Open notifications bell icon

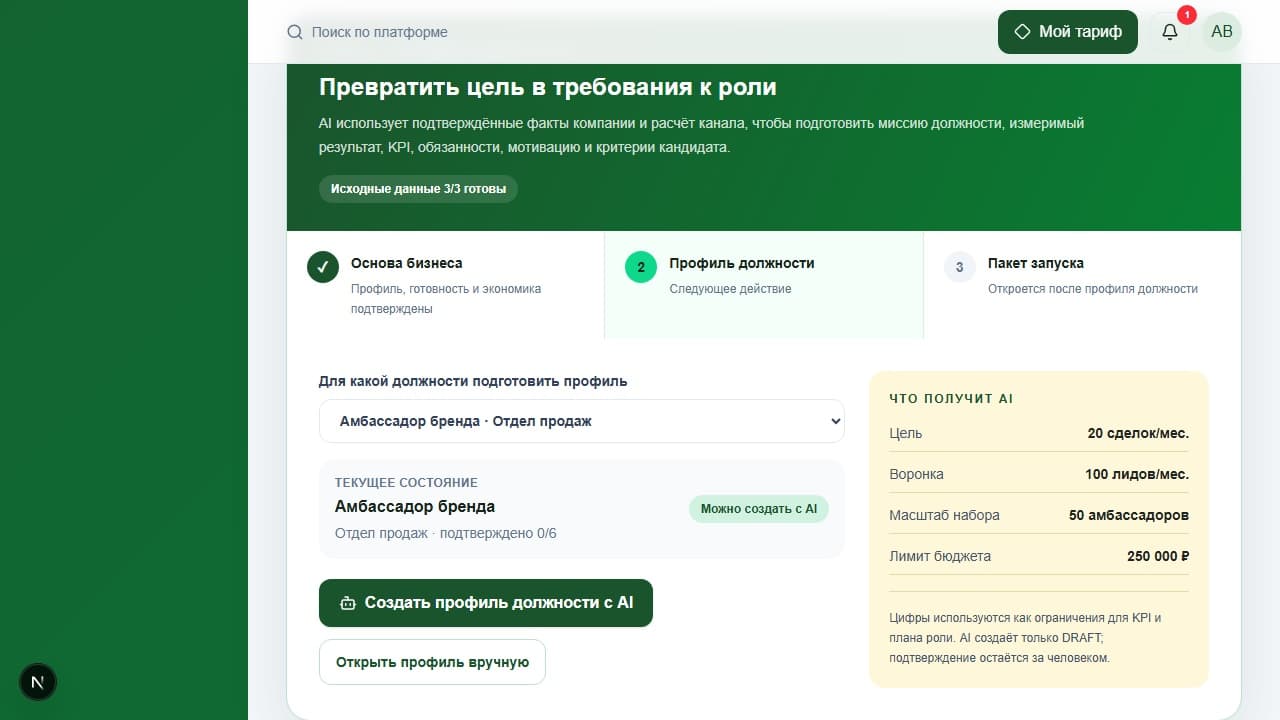click(x=1170, y=32)
